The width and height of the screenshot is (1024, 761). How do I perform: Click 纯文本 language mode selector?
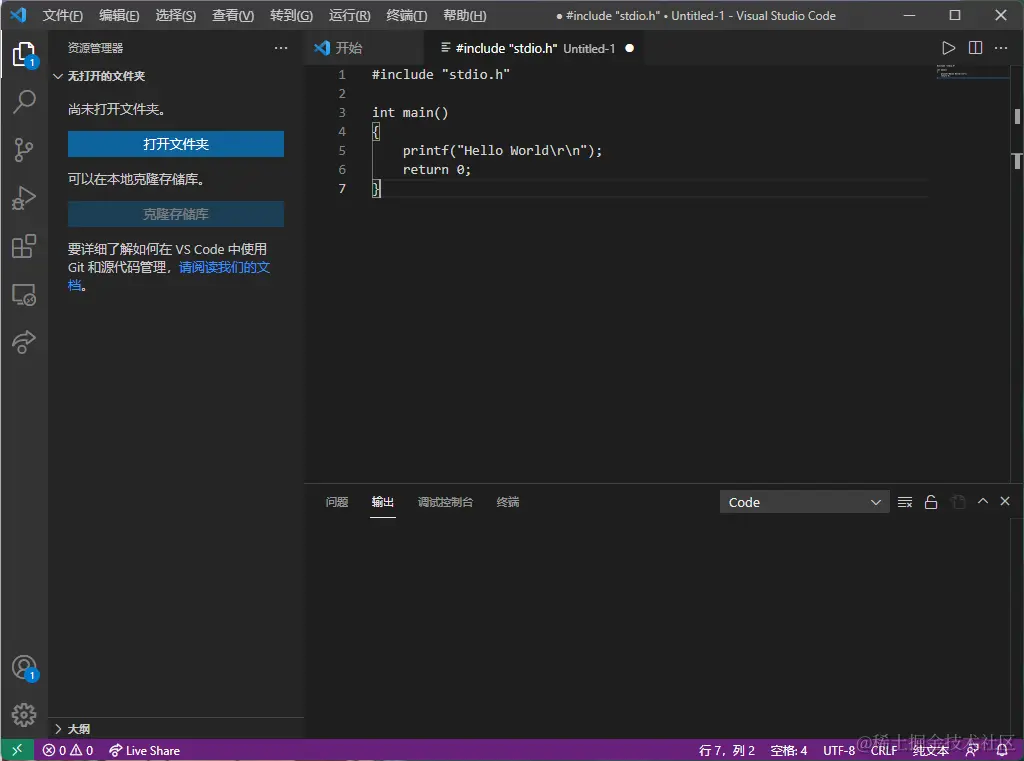click(930, 751)
